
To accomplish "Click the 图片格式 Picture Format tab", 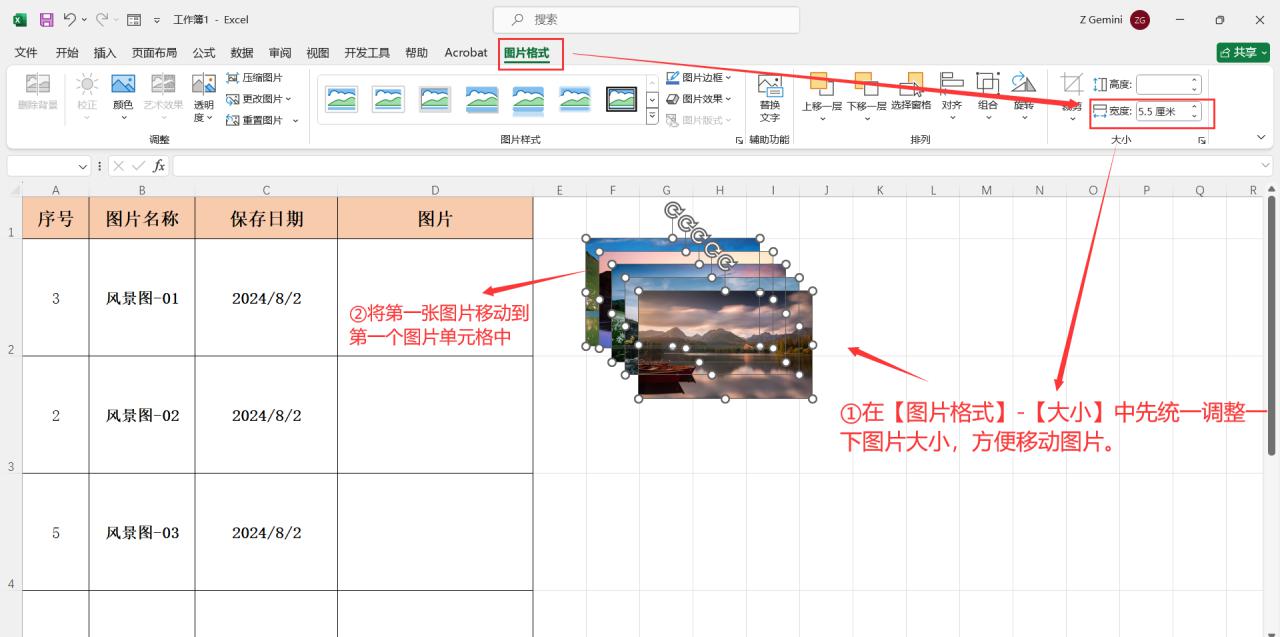I will tap(527, 53).
